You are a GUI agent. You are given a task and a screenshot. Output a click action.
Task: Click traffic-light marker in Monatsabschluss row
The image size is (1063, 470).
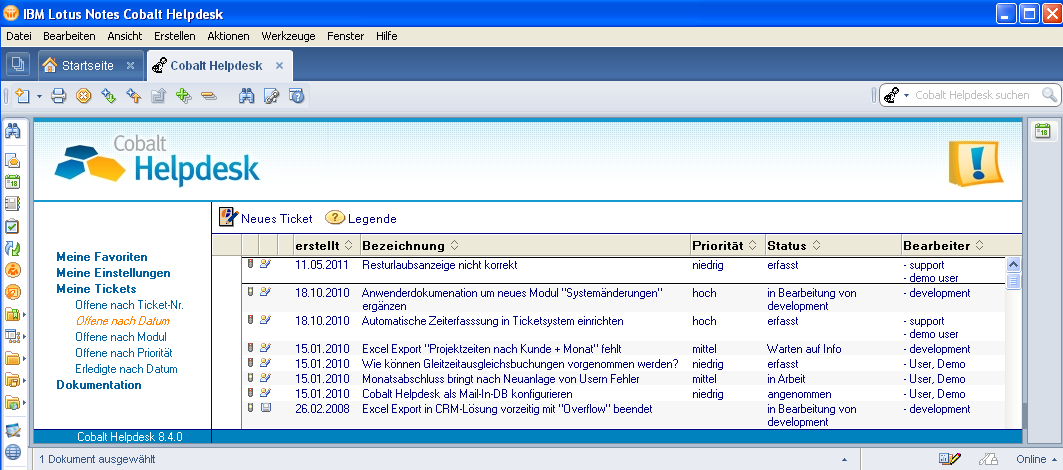pos(250,378)
